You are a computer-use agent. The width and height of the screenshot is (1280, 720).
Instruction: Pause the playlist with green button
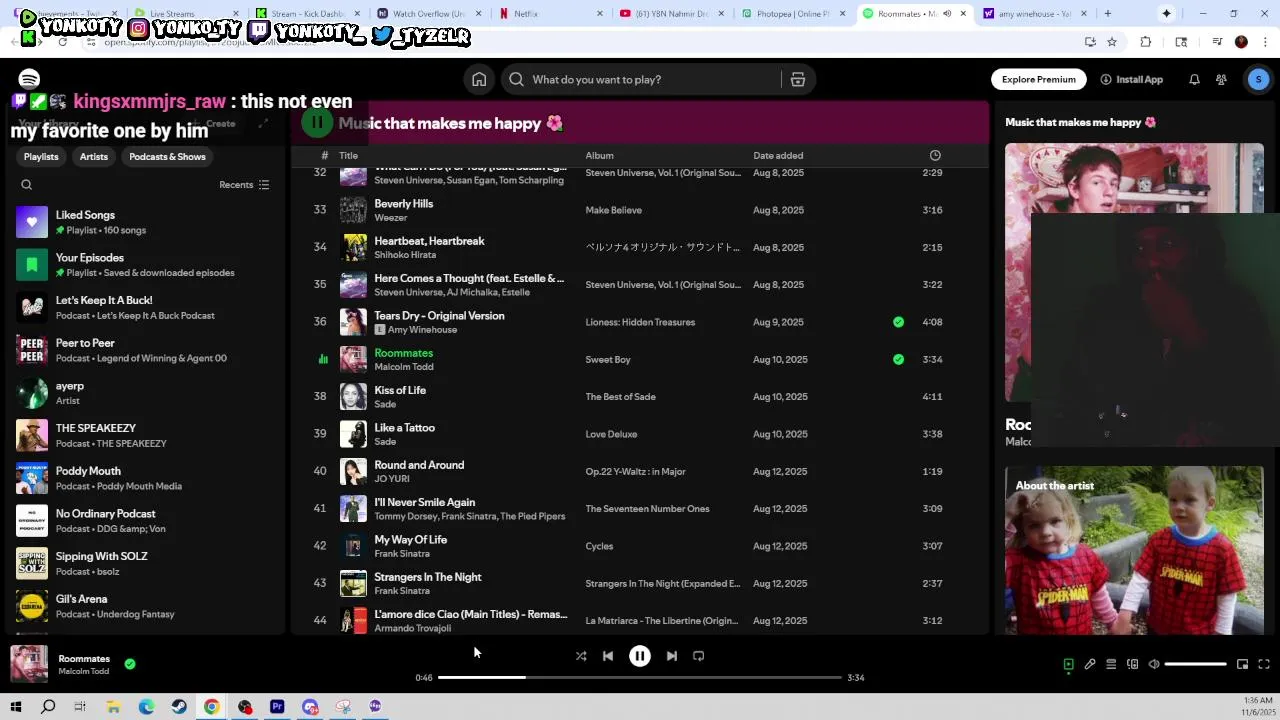pos(317,123)
